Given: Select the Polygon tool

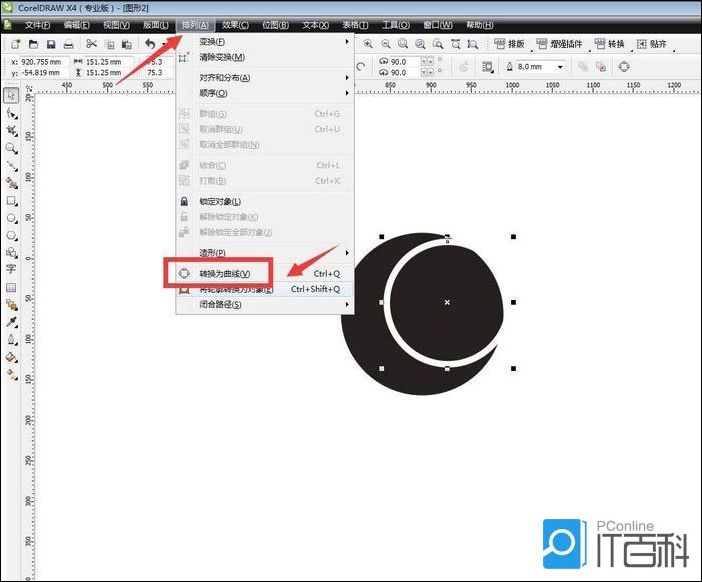Looking at the screenshot, I should coord(11,235).
